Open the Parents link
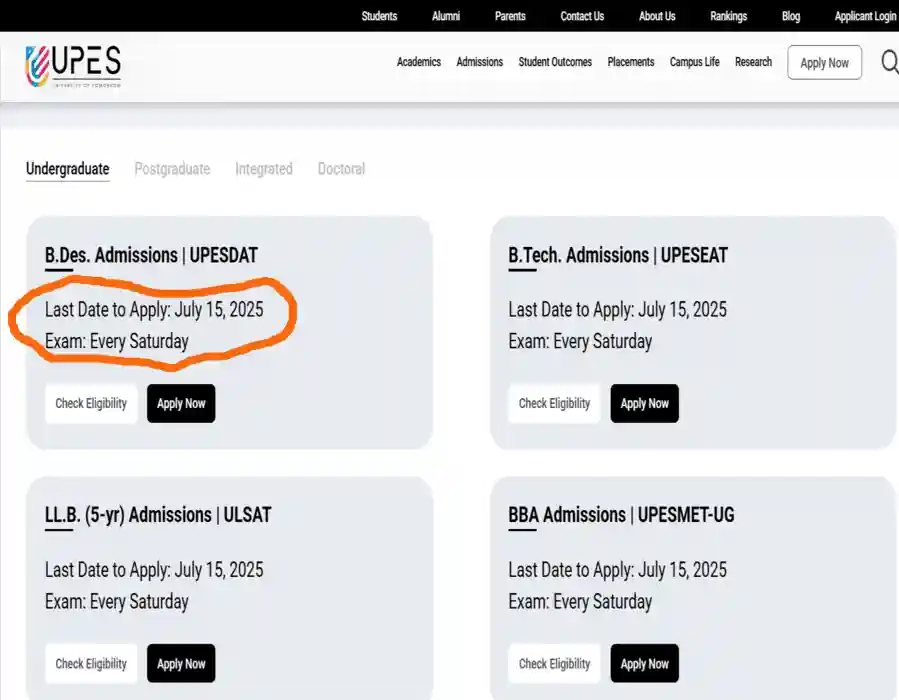 (x=510, y=16)
